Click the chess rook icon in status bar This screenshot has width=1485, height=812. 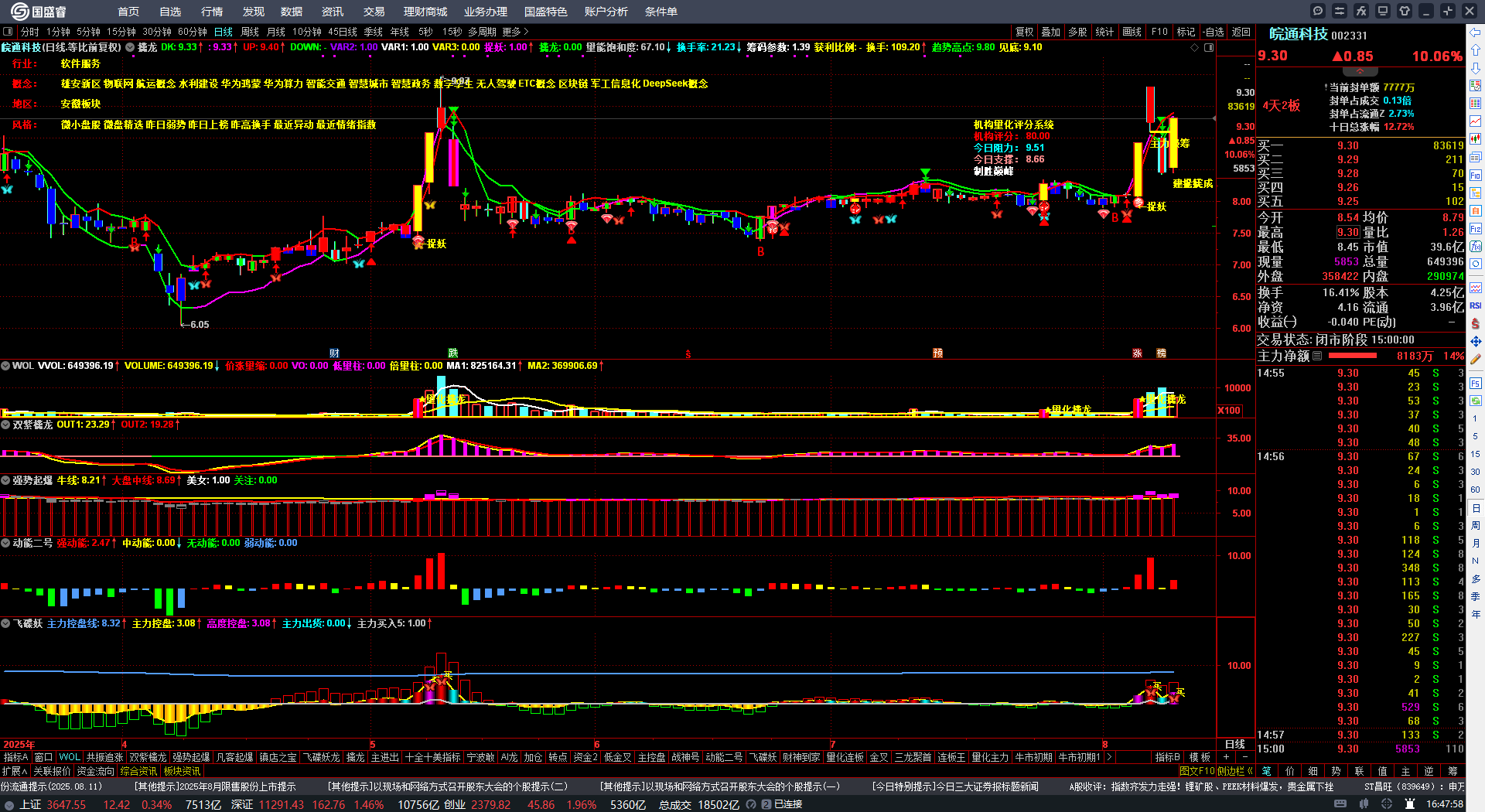point(1409,804)
